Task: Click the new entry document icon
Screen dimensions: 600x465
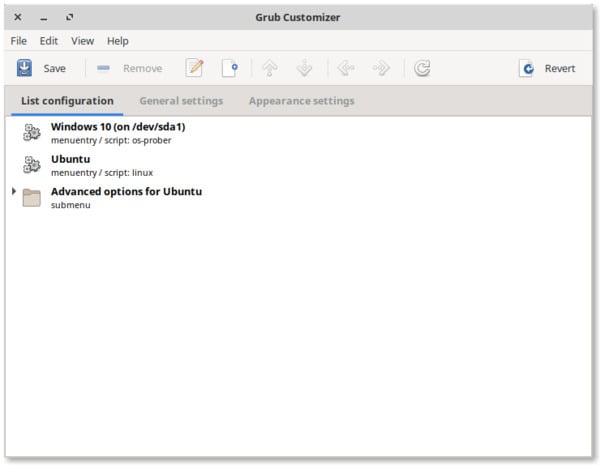Action: point(230,68)
